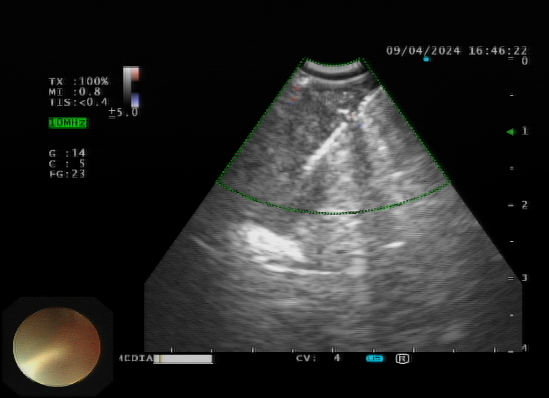Click the ±5.0 velocity scale label

pos(124,113)
